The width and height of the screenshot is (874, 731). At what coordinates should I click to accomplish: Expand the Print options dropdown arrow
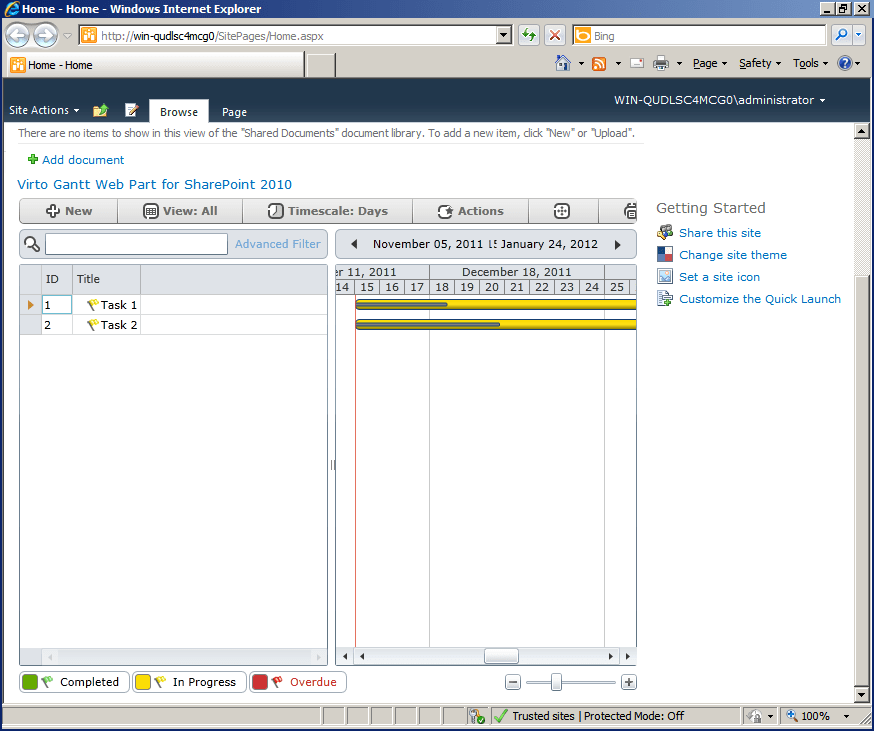tap(679, 64)
